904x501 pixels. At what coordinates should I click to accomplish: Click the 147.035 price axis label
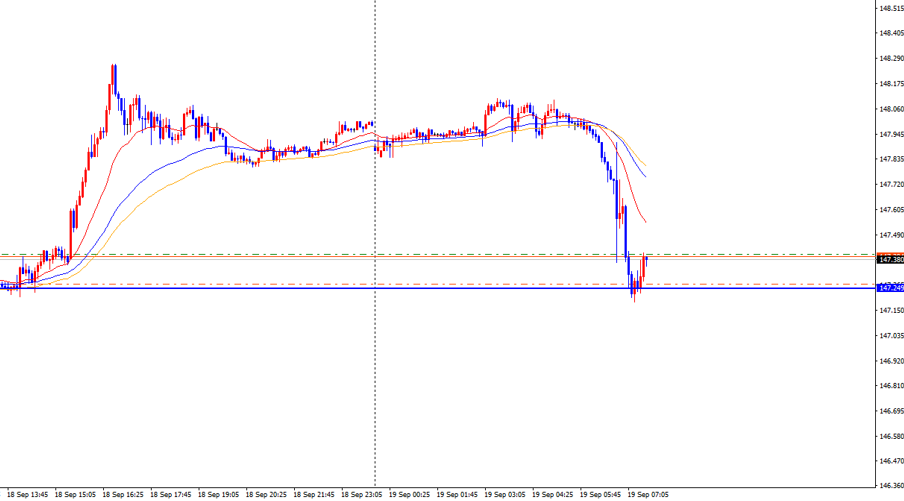coord(889,336)
